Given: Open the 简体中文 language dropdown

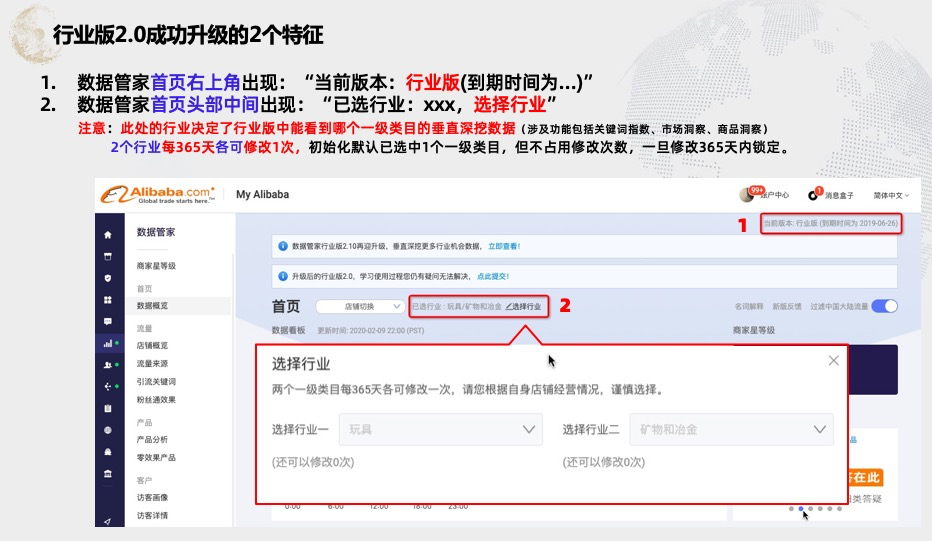Looking at the screenshot, I should (x=891, y=195).
